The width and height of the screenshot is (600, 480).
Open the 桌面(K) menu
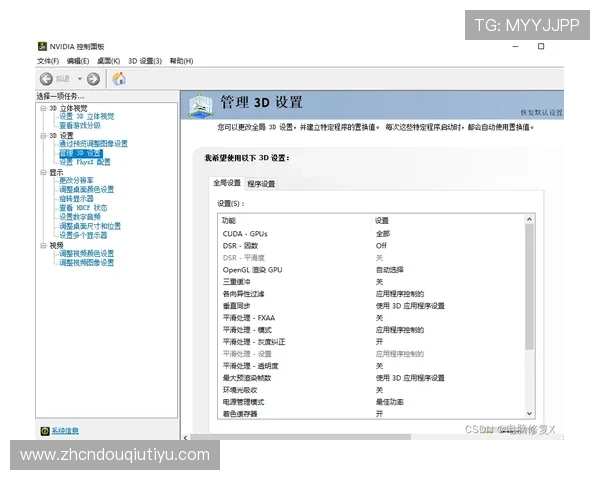pos(108,61)
